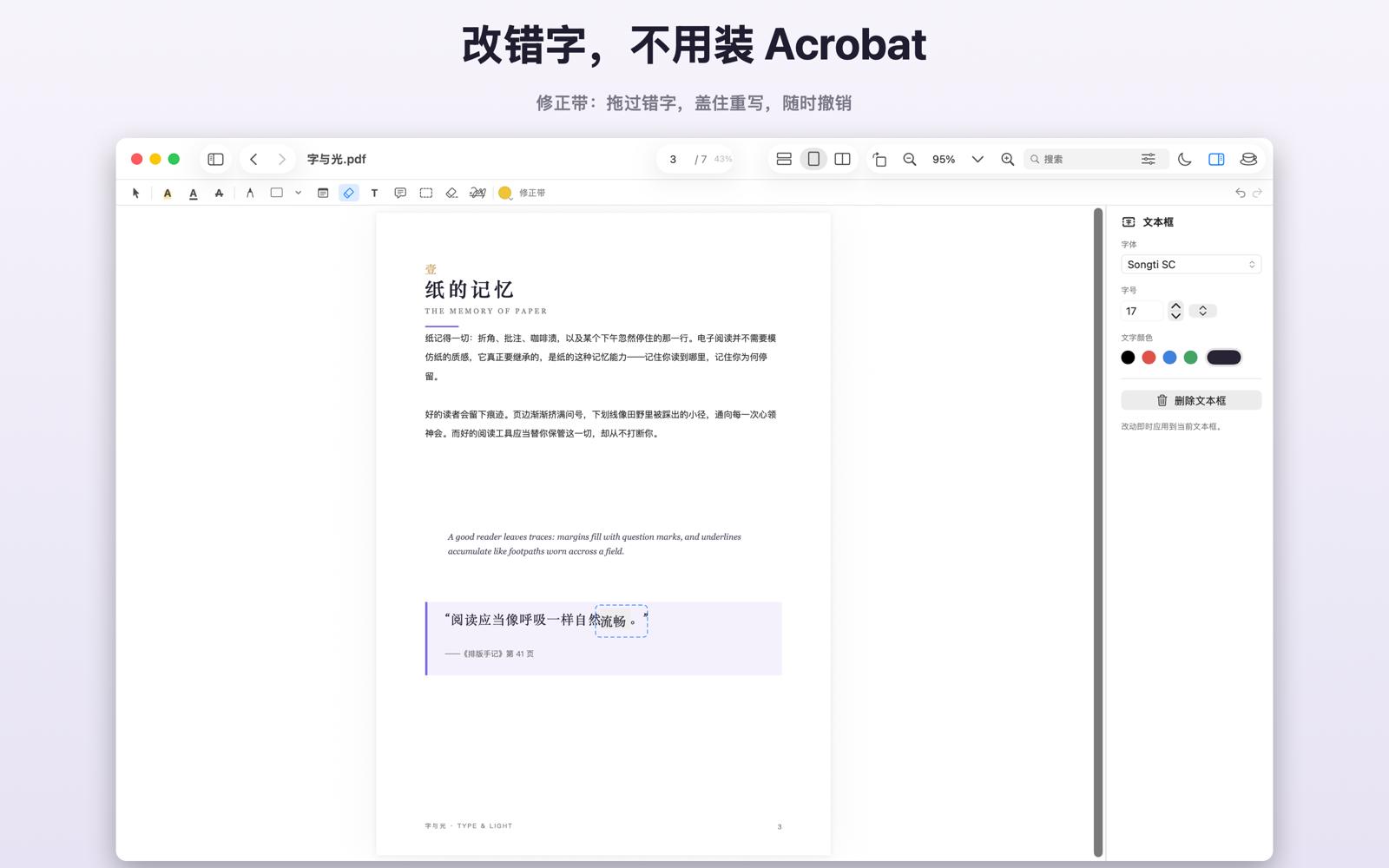The height and width of the screenshot is (868, 1389).
Task: Click the 修正带 tool label
Action: 532,193
